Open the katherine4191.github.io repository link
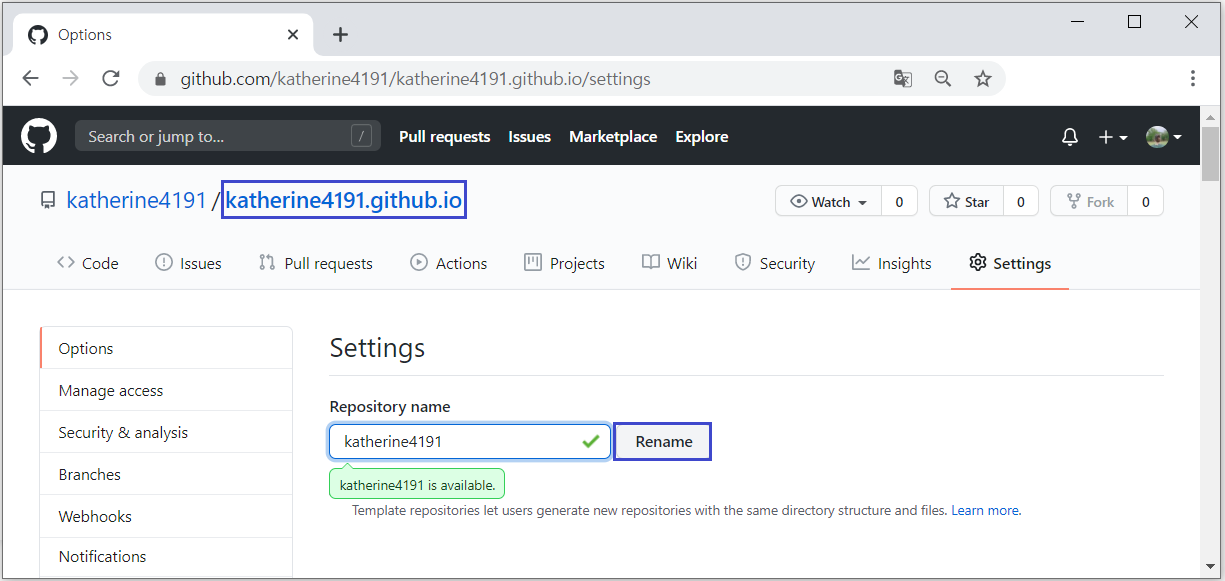This screenshot has width=1225, height=581. coord(344,201)
